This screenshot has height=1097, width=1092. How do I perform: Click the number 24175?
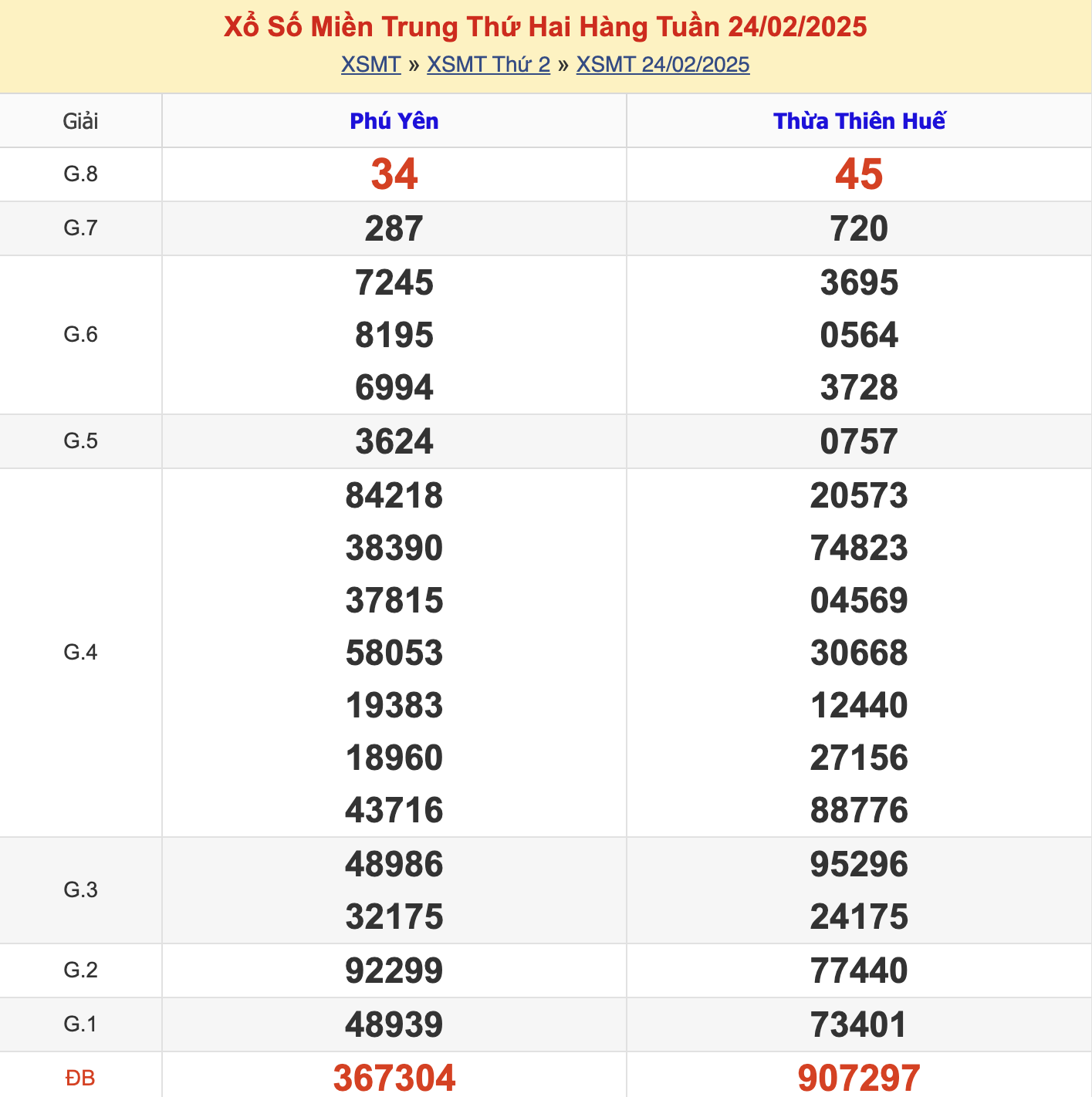pos(859,916)
